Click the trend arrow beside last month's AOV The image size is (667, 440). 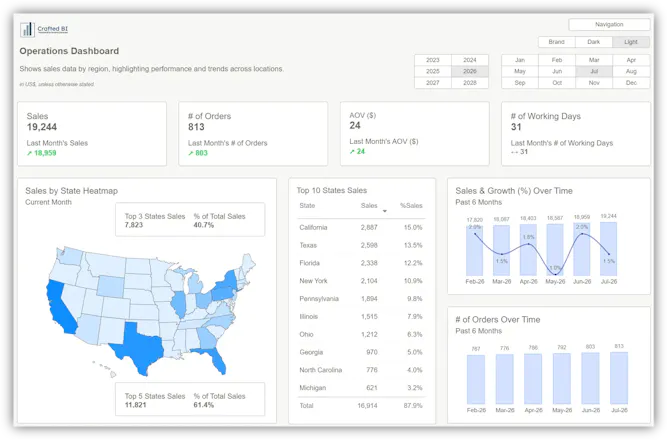pyautogui.click(x=352, y=151)
